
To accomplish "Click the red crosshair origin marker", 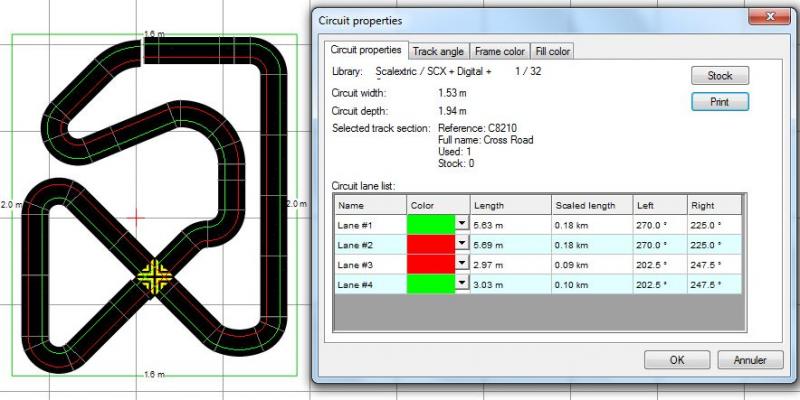I will pyautogui.click(x=137, y=216).
